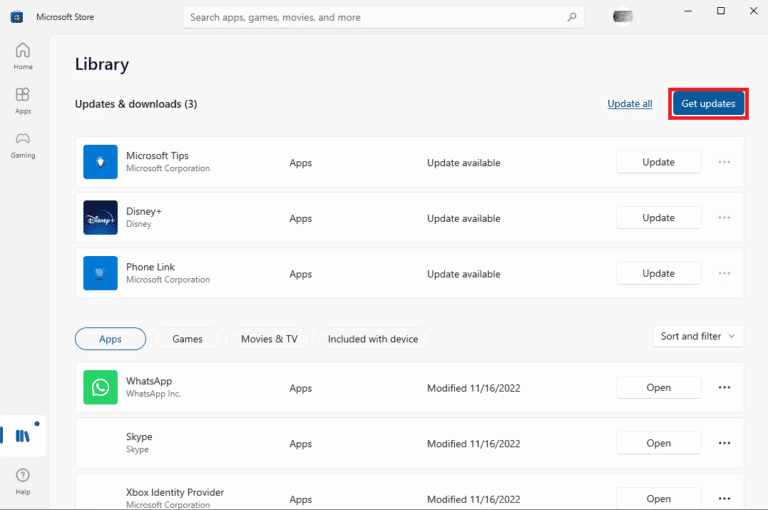Image resolution: width=768 pixels, height=510 pixels.
Task: Switch to Movies & TV tab
Action: tap(269, 339)
